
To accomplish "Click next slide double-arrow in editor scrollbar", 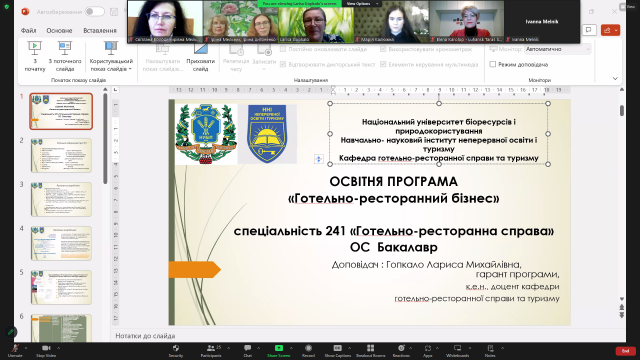I will tap(622, 315).
